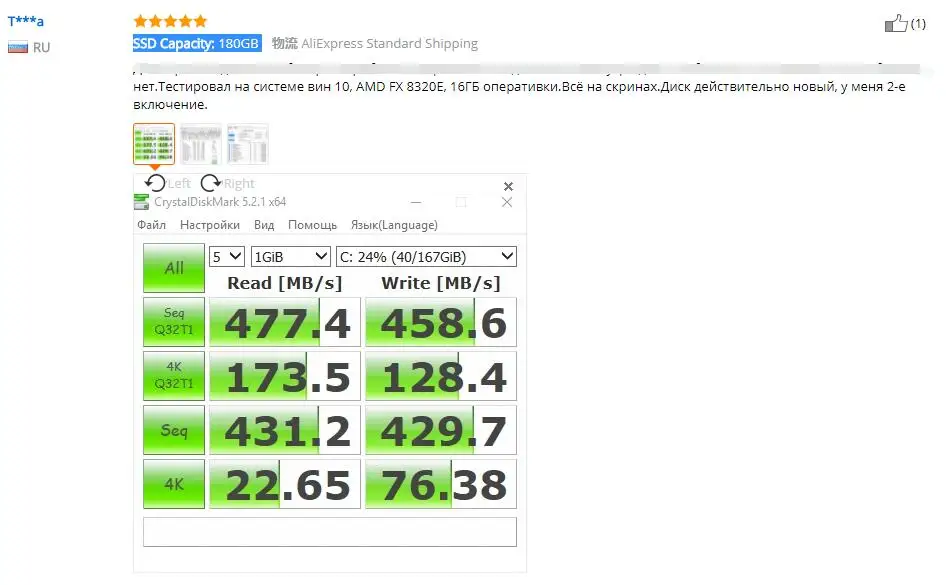Open the Настройки menu
This screenshot has height=585, width=946.
click(x=210, y=225)
